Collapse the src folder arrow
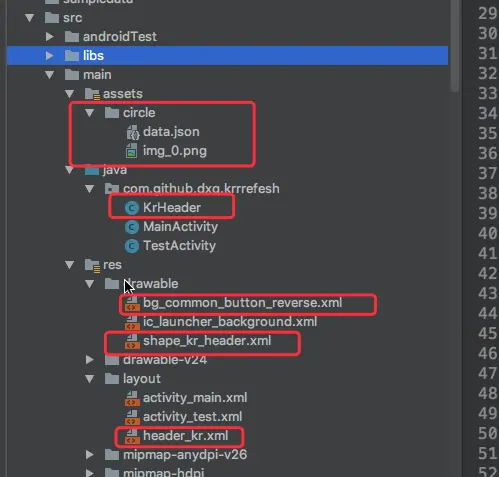This screenshot has height=477, width=499. click(x=30, y=18)
